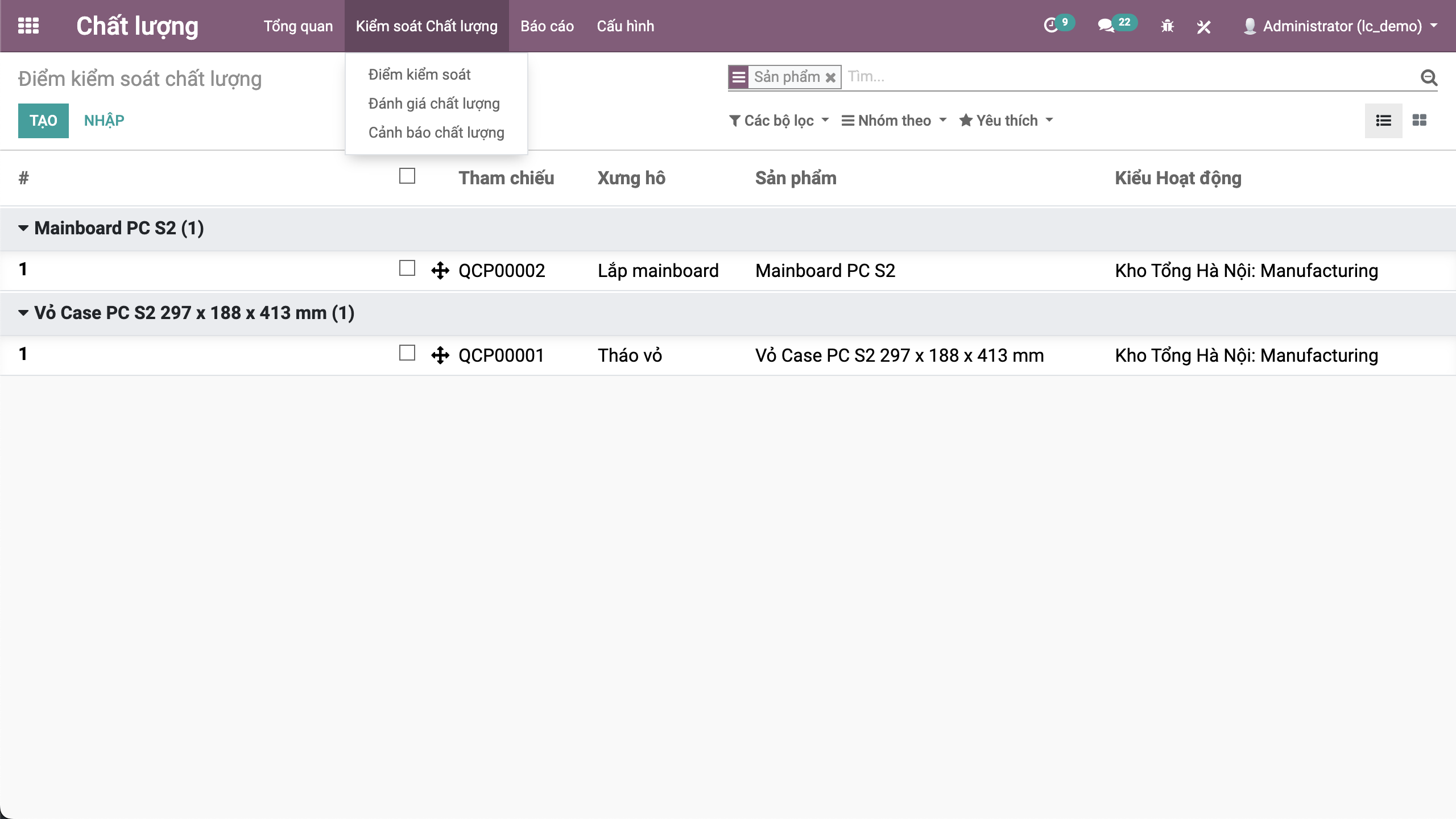Screen dimensions: 1456x819
Task: Click the search magnifier icon
Action: pos(1429,77)
